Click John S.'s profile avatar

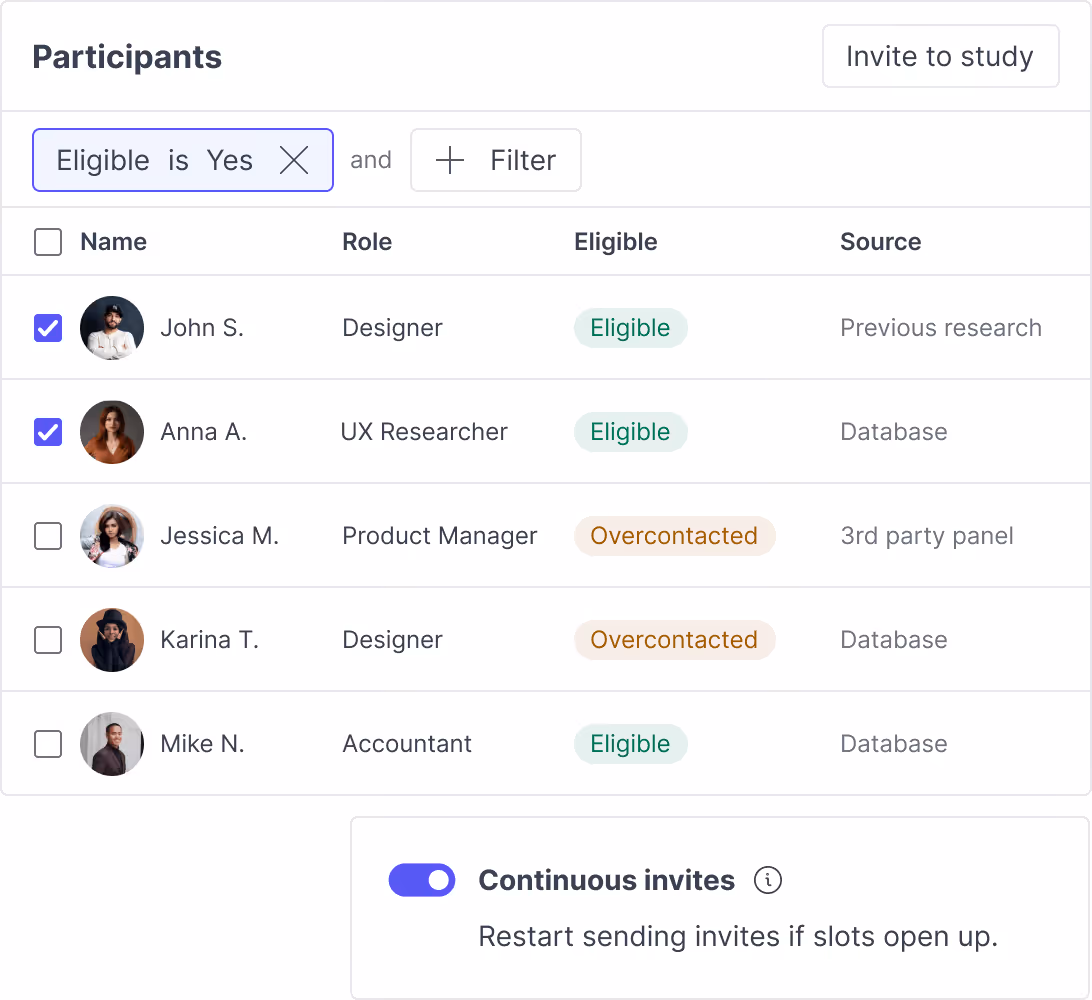click(x=112, y=327)
